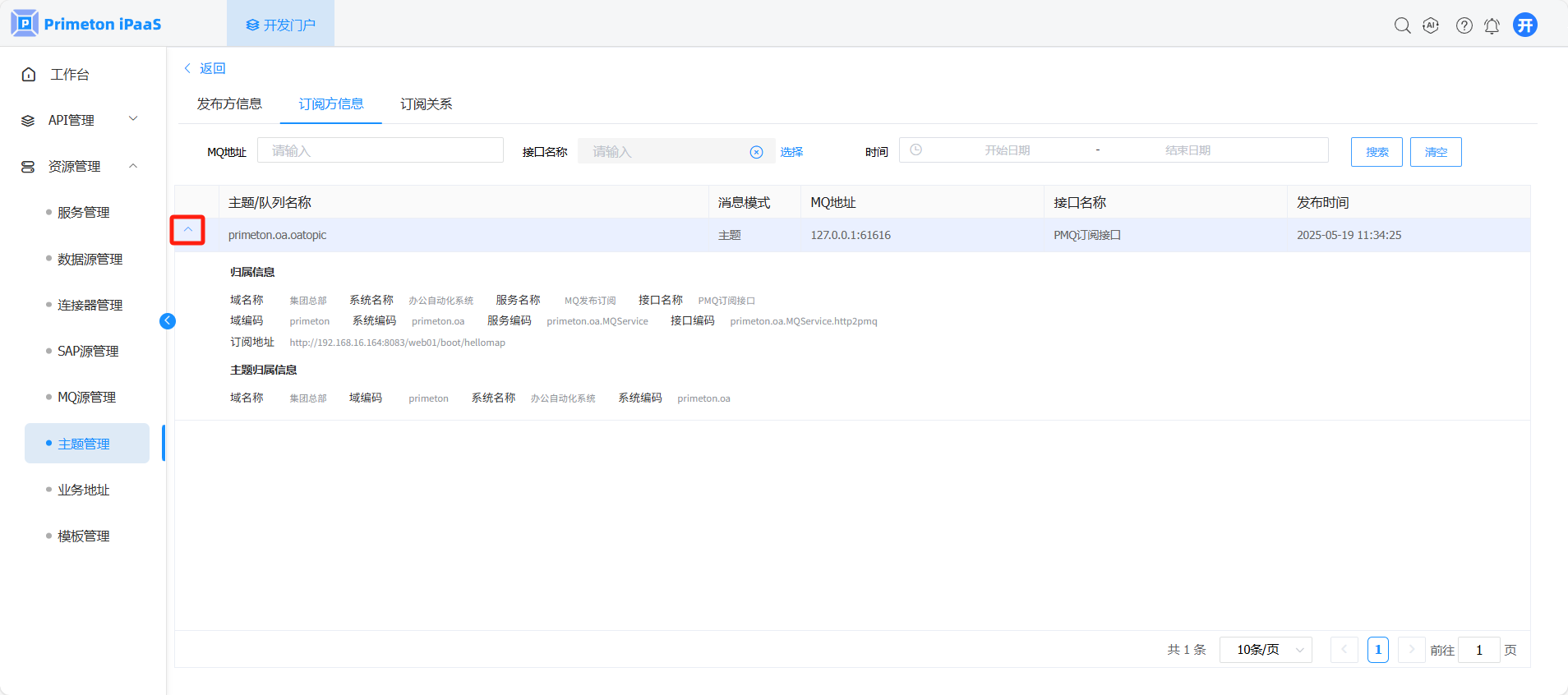1568x695 pixels.
Task: Open the AI assistant icon
Action: pyautogui.click(x=1431, y=25)
